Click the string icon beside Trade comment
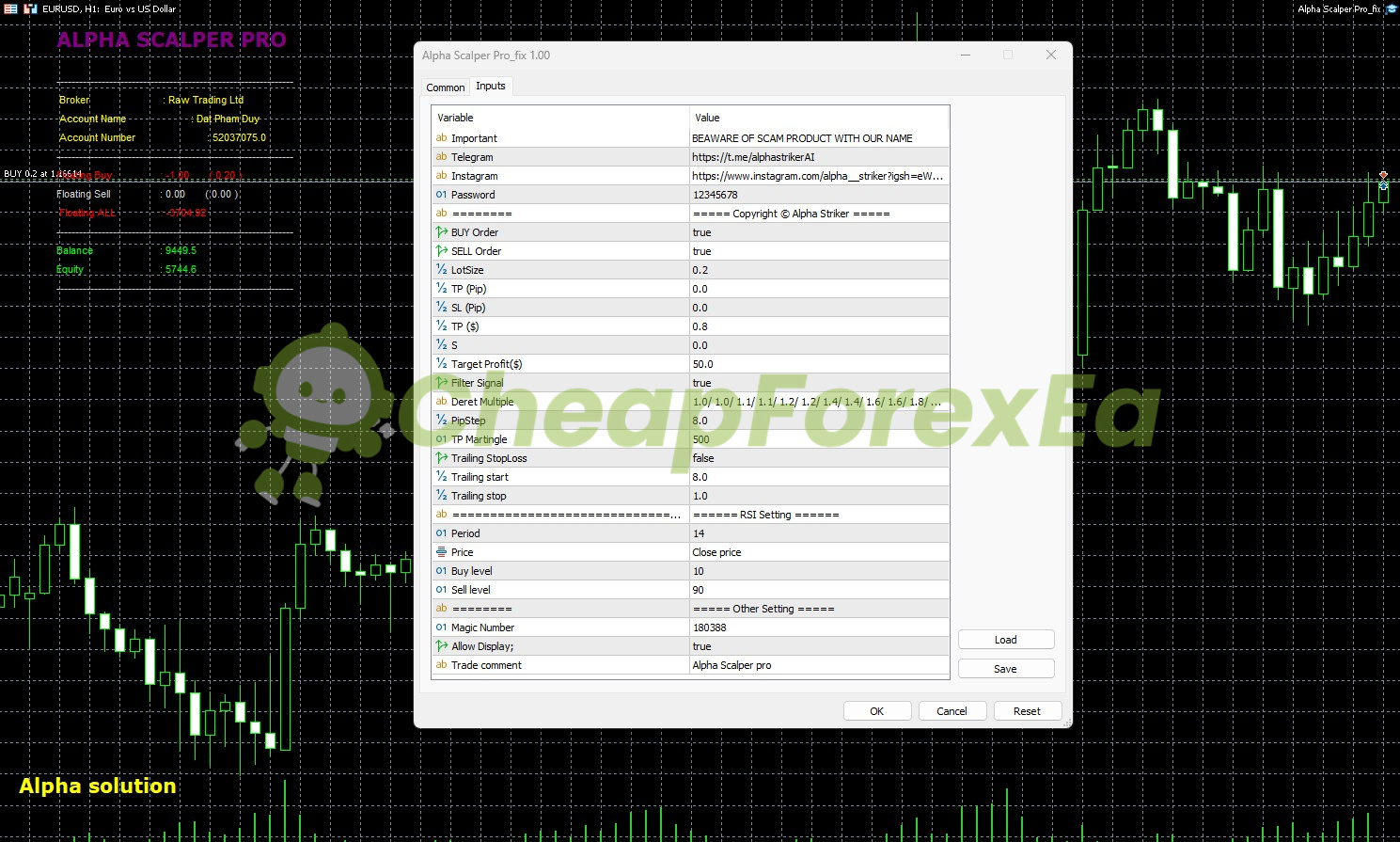 441,665
